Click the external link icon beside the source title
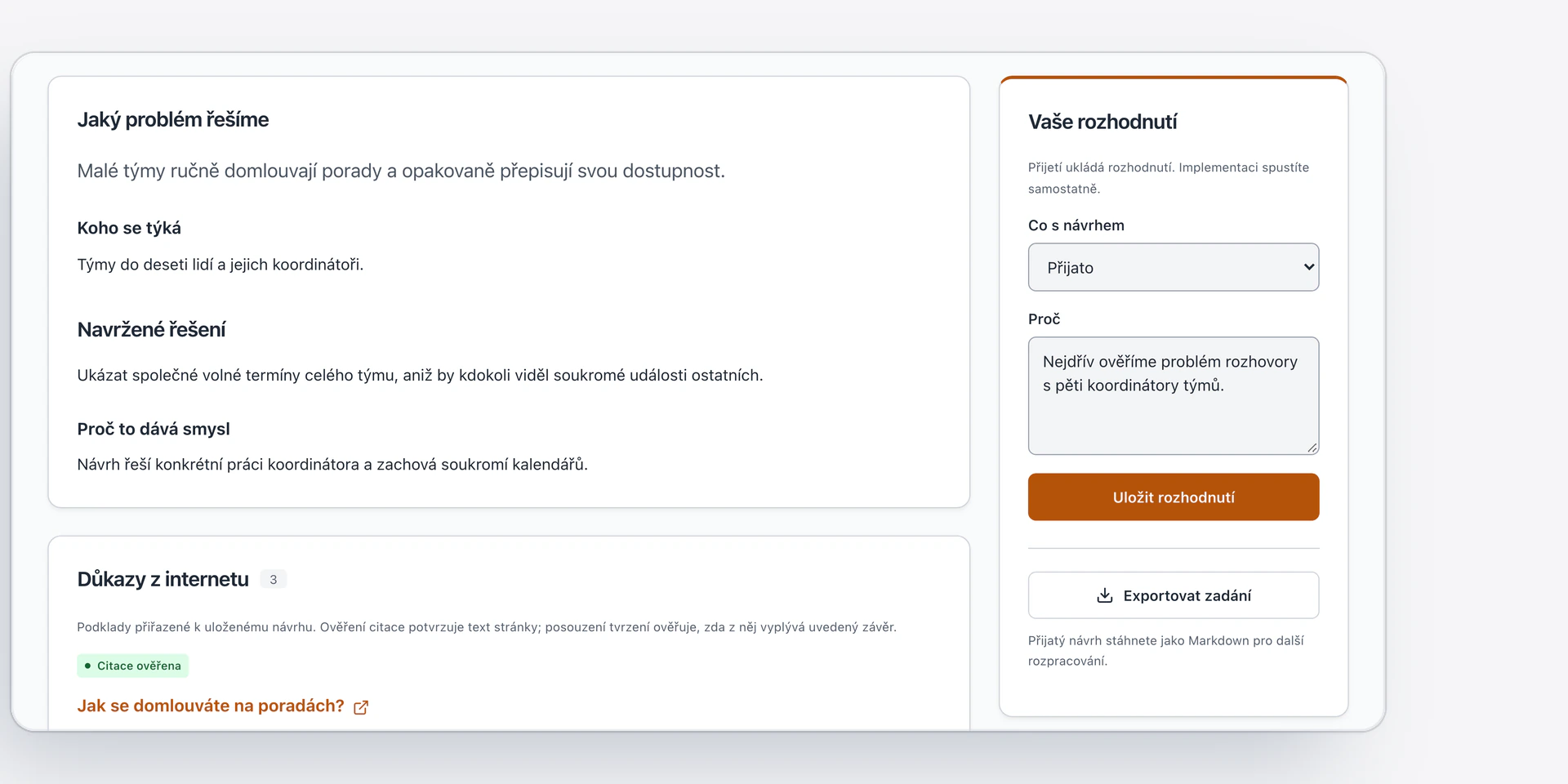This screenshot has height=784, width=1568. pyautogui.click(x=361, y=707)
